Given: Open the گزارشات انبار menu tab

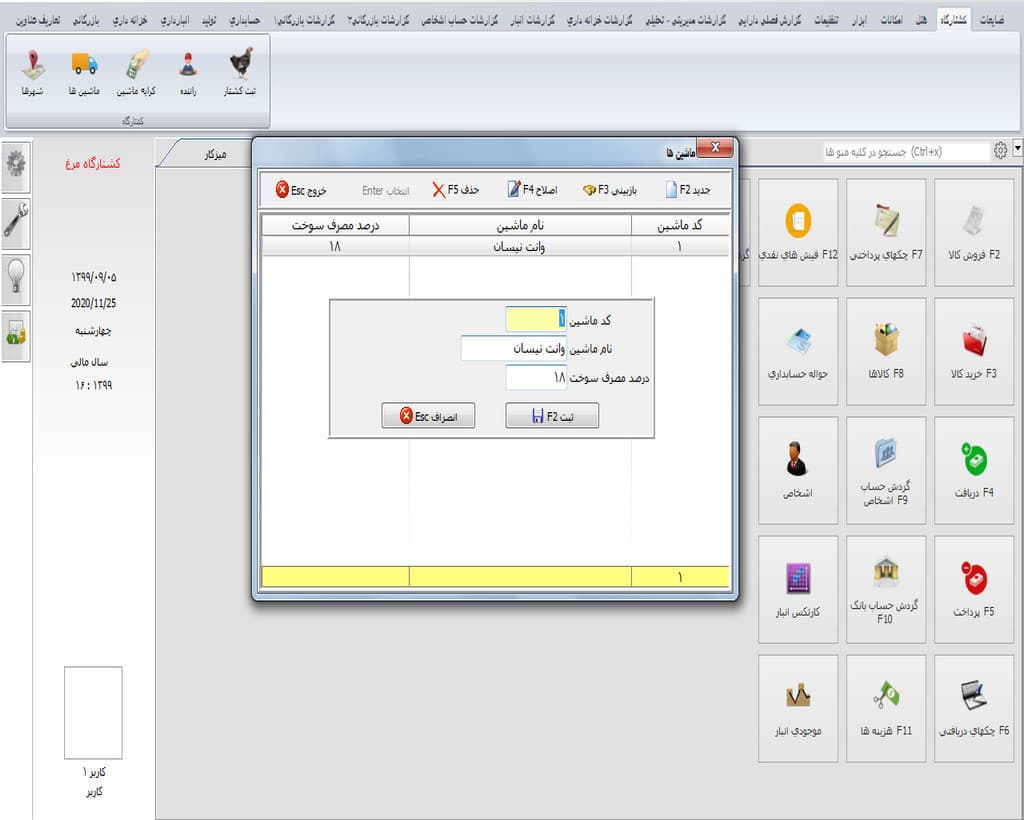Looking at the screenshot, I should [x=533, y=20].
